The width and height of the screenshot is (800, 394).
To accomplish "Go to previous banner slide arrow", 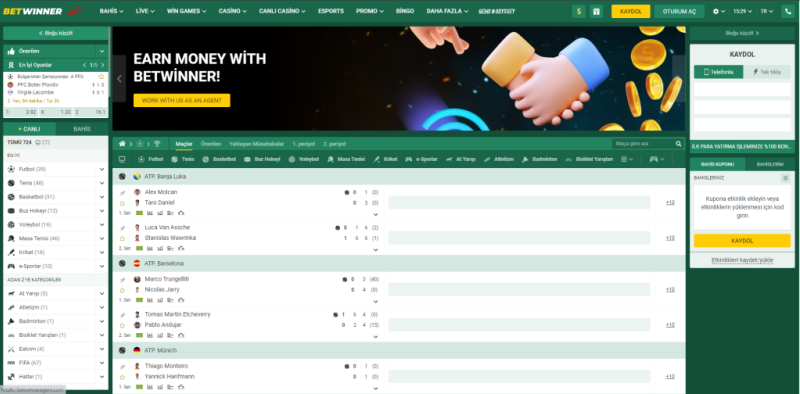I will point(119,79).
